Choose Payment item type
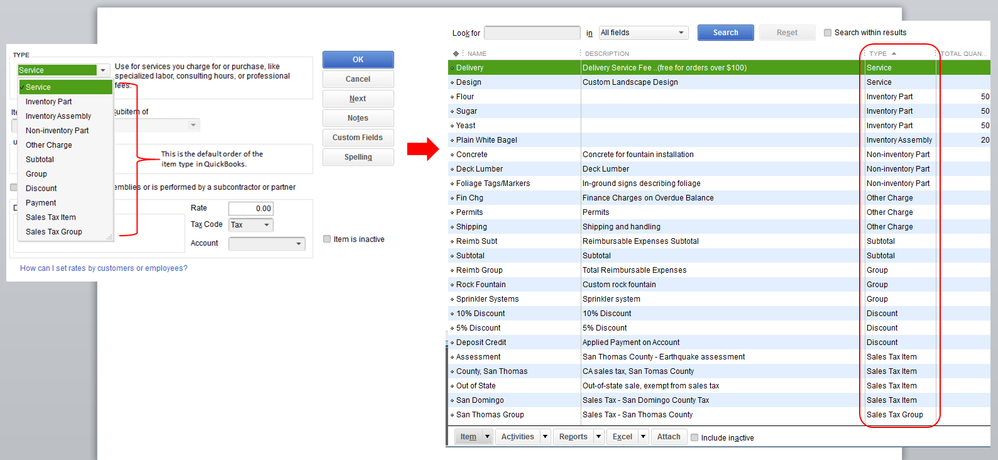The image size is (998, 460). tap(66, 203)
